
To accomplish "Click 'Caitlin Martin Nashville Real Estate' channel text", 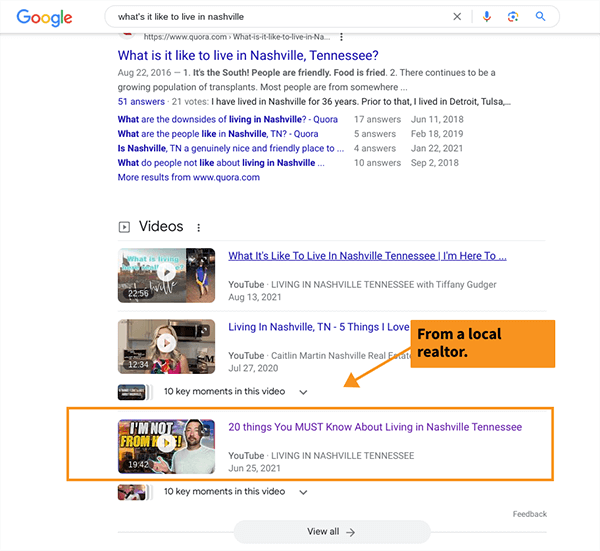I will (341, 356).
